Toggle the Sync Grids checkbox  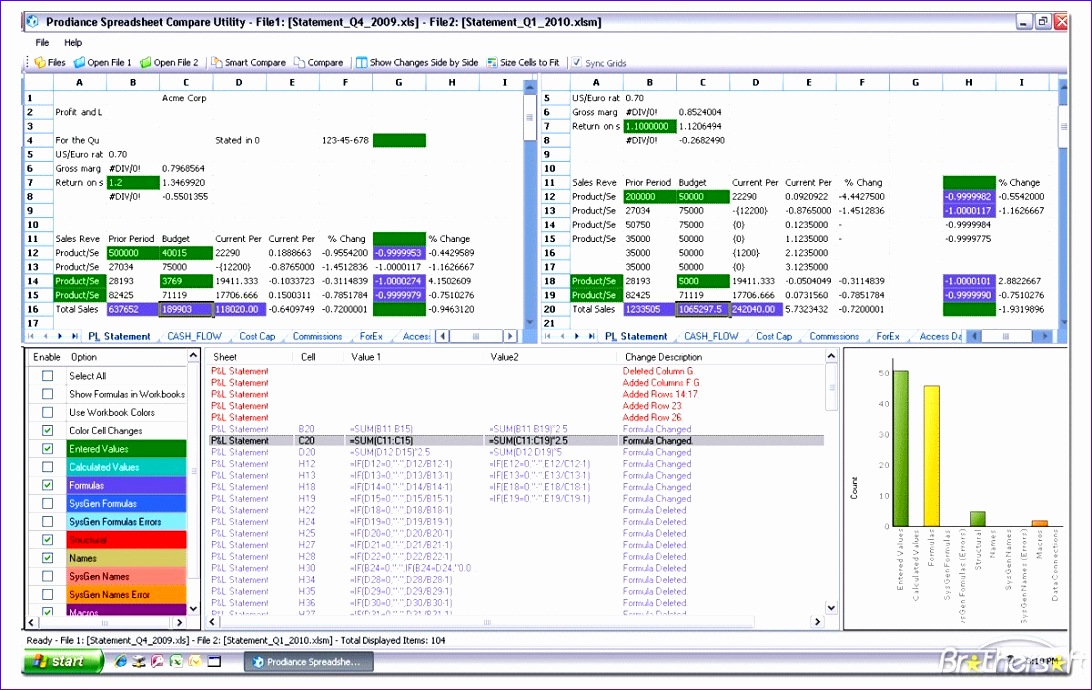tap(576, 62)
